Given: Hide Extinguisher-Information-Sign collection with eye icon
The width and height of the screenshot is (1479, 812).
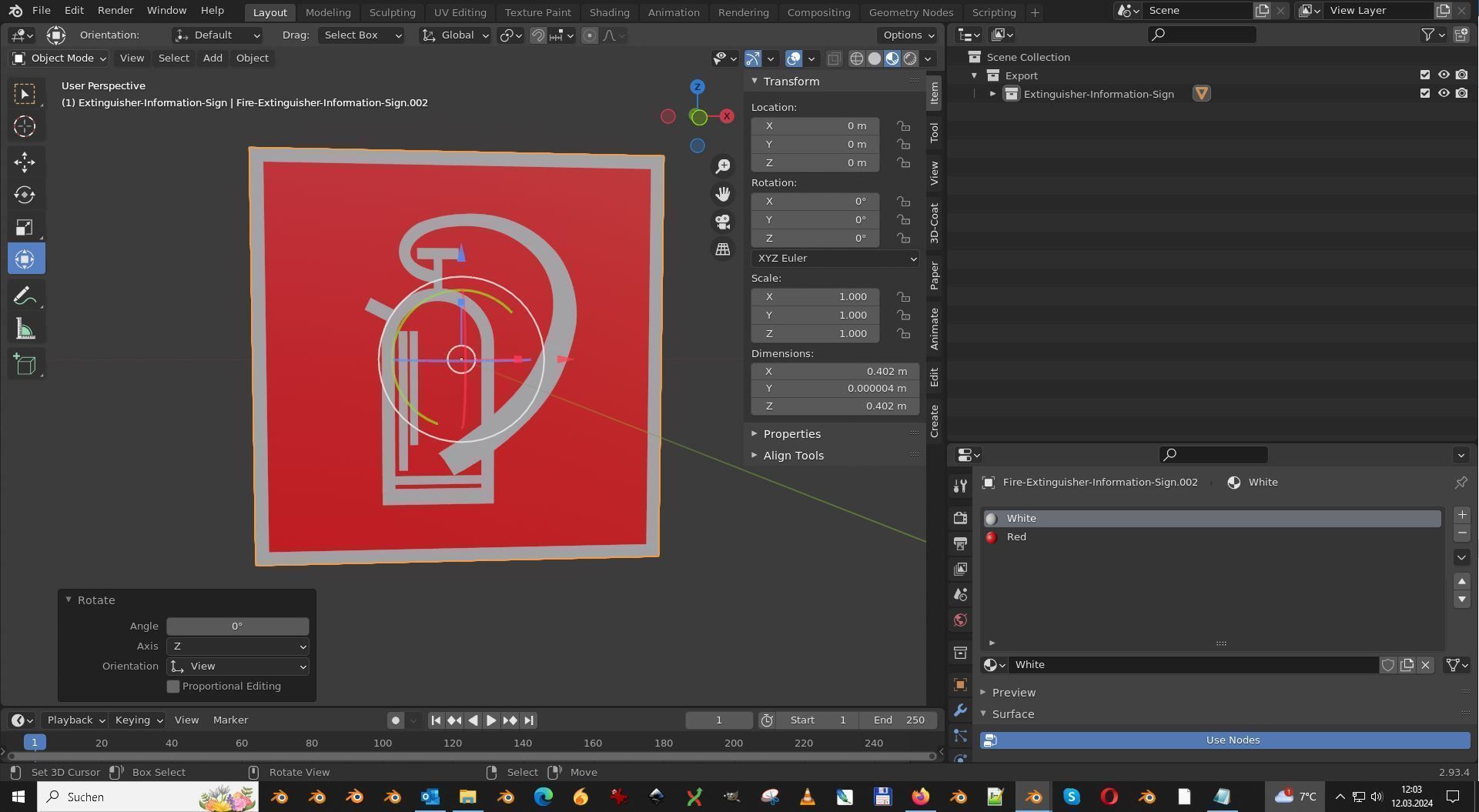Looking at the screenshot, I should (x=1444, y=94).
